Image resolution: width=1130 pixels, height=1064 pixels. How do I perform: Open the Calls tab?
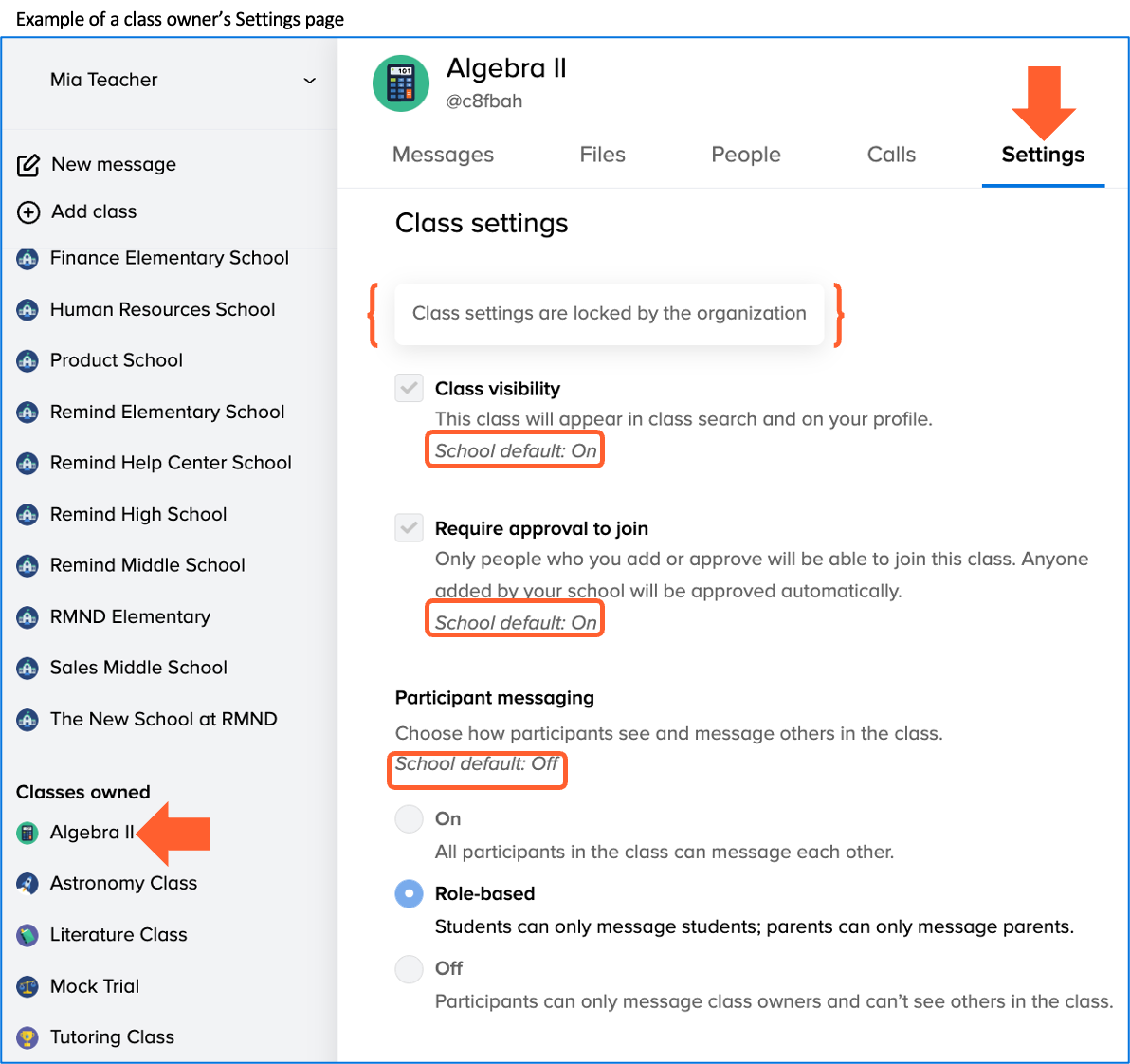(x=891, y=155)
